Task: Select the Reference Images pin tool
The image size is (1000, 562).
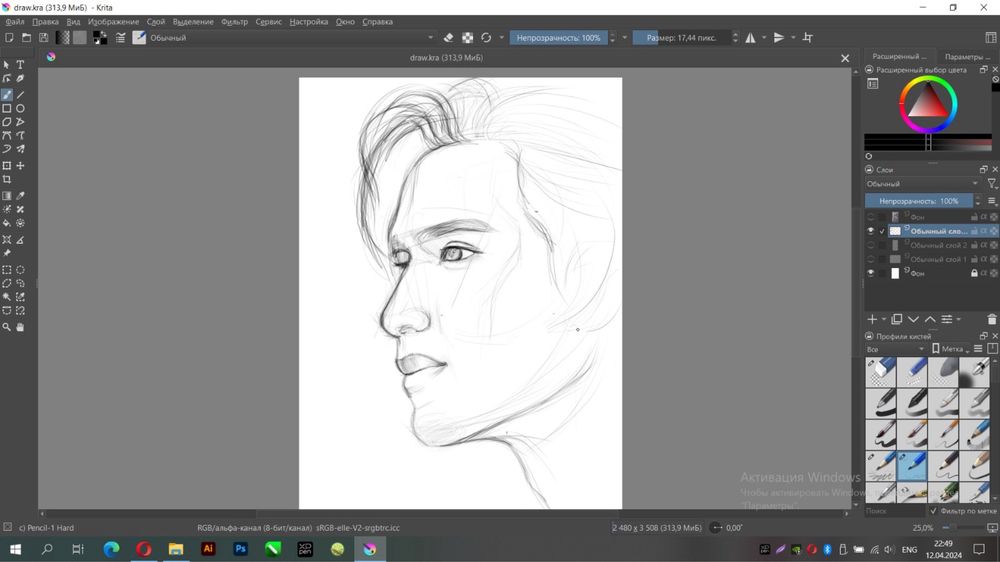Action: [6, 253]
